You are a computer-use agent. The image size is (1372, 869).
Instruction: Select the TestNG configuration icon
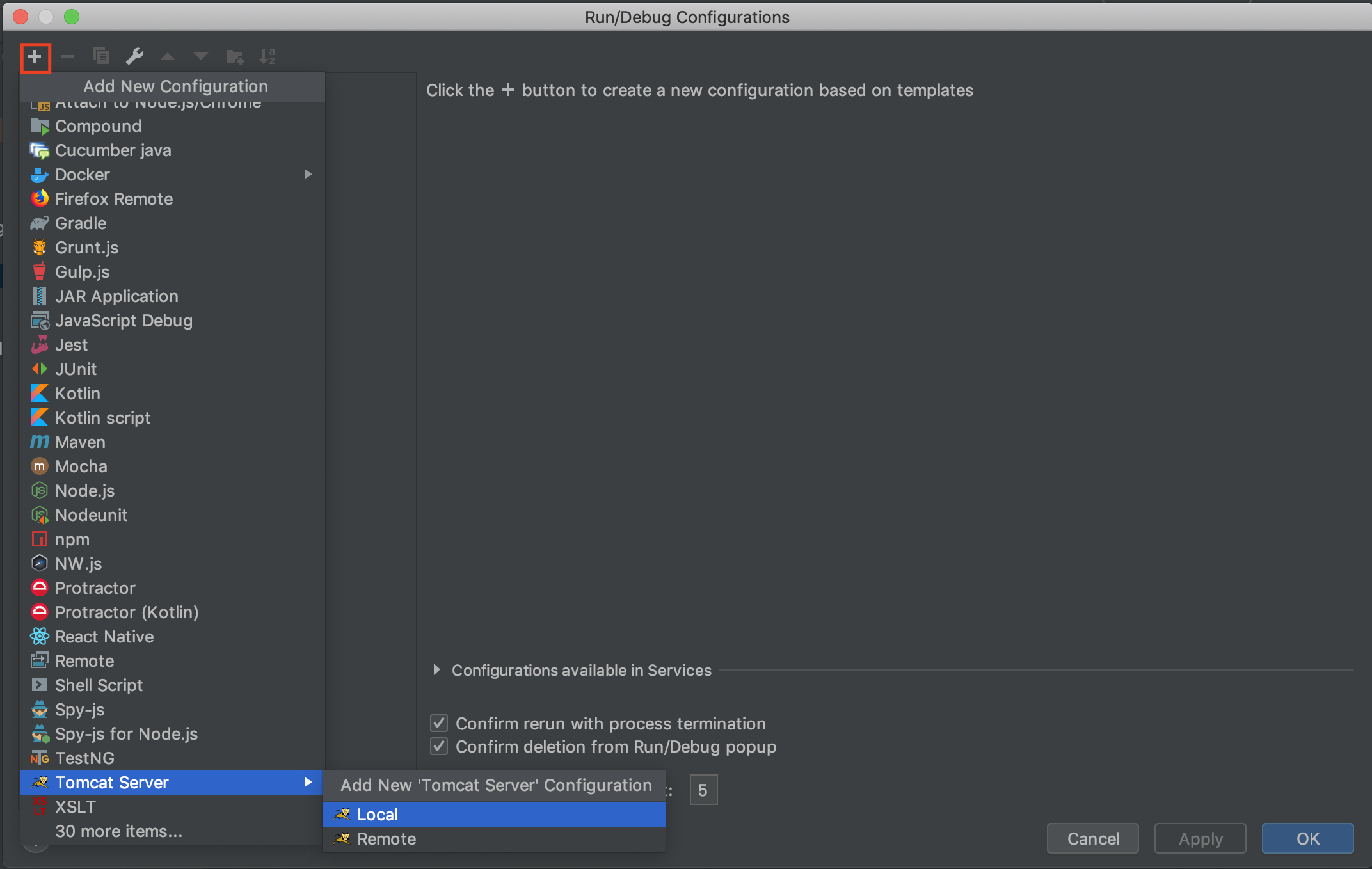40,758
